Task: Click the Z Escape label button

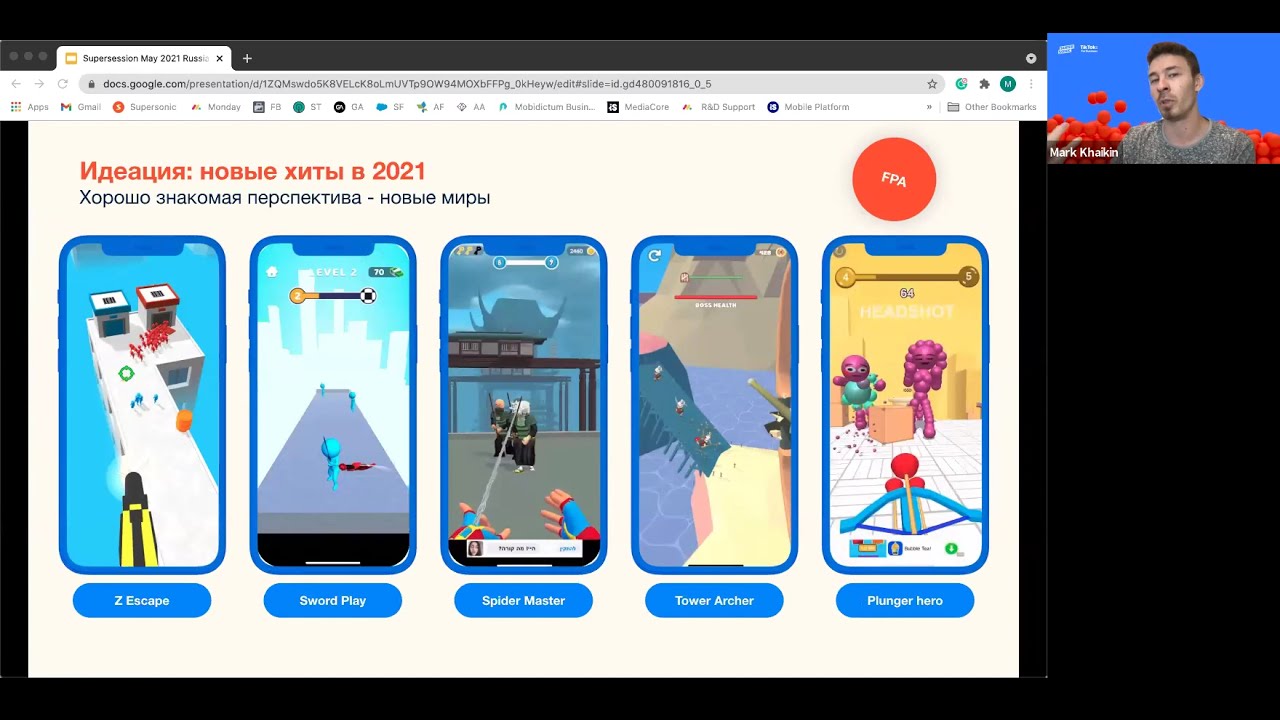Action: pos(142,600)
